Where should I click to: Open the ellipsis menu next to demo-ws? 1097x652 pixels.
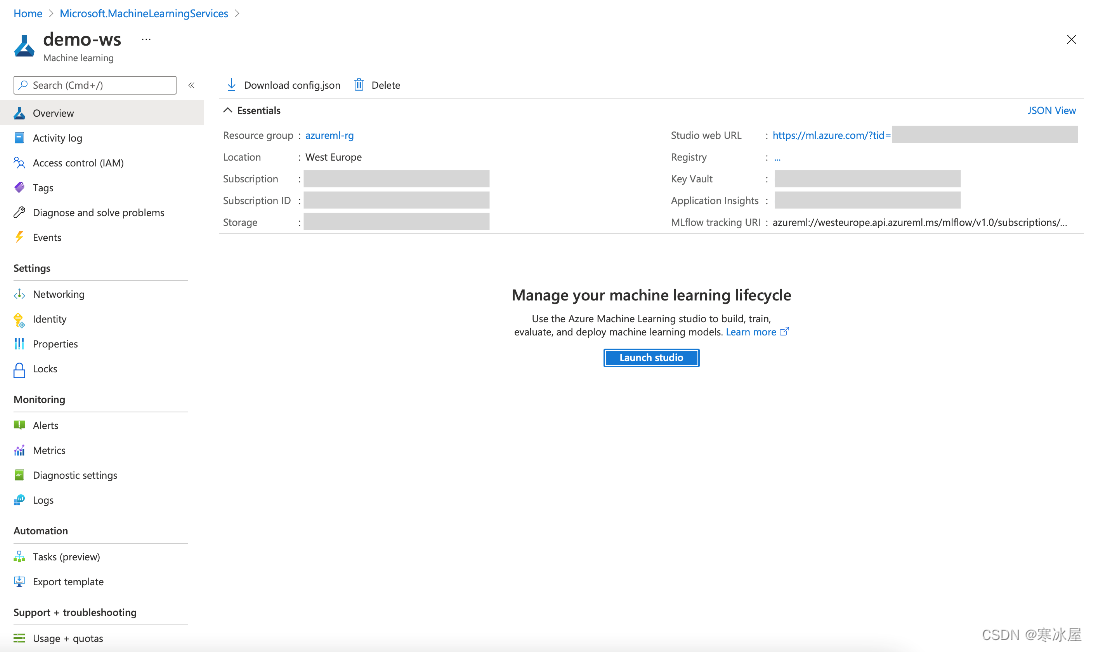146,39
